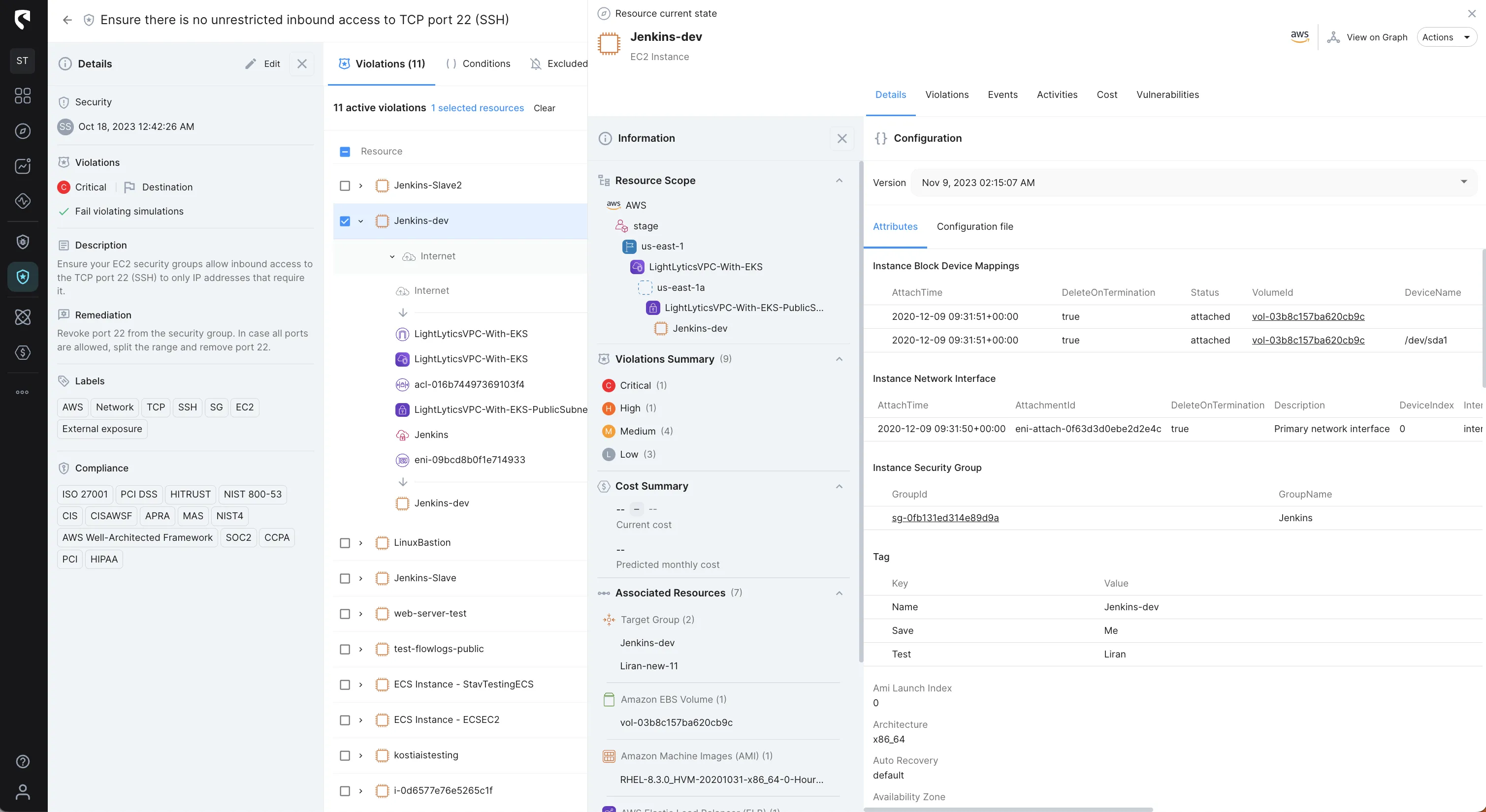
Task: Click the AWS logo in resource header
Action: (1299, 36)
